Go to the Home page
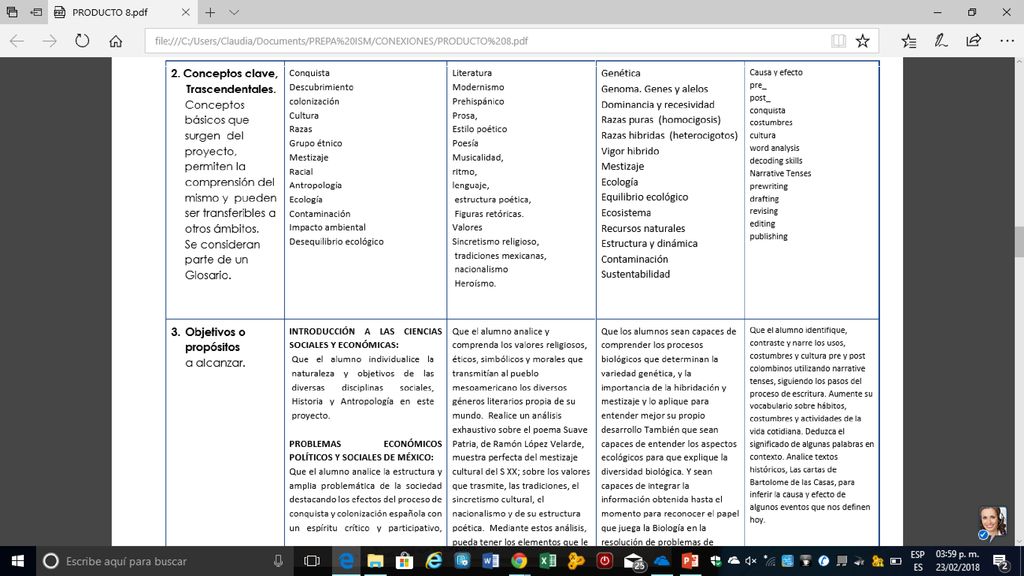 [x=116, y=41]
